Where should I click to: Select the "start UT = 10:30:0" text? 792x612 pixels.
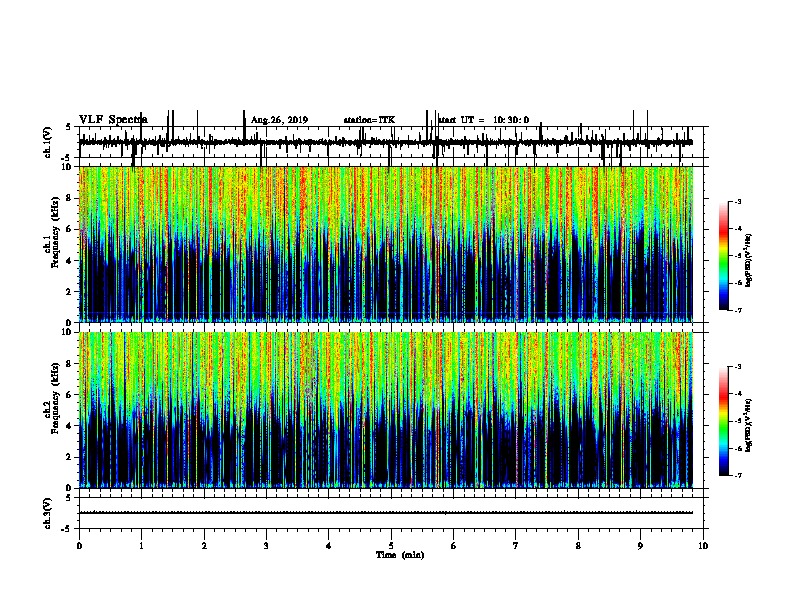tap(483, 120)
